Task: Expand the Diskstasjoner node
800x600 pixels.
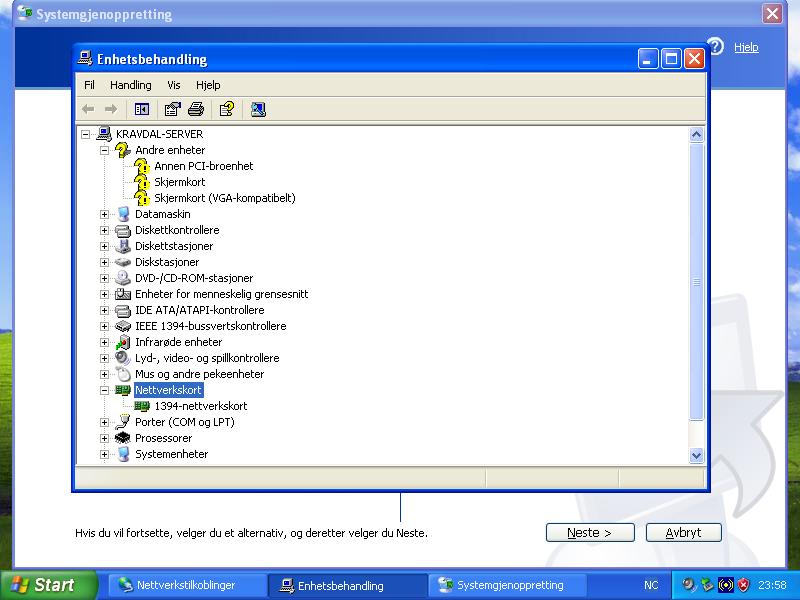Action: point(105,262)
